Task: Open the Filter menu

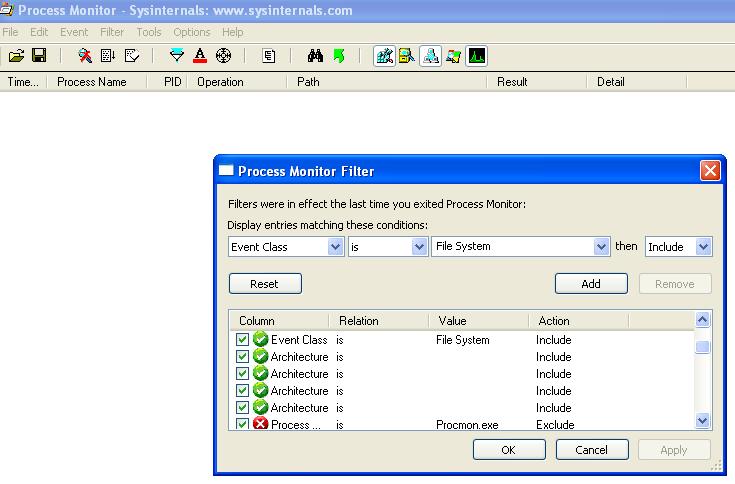Action: [112, 32]
